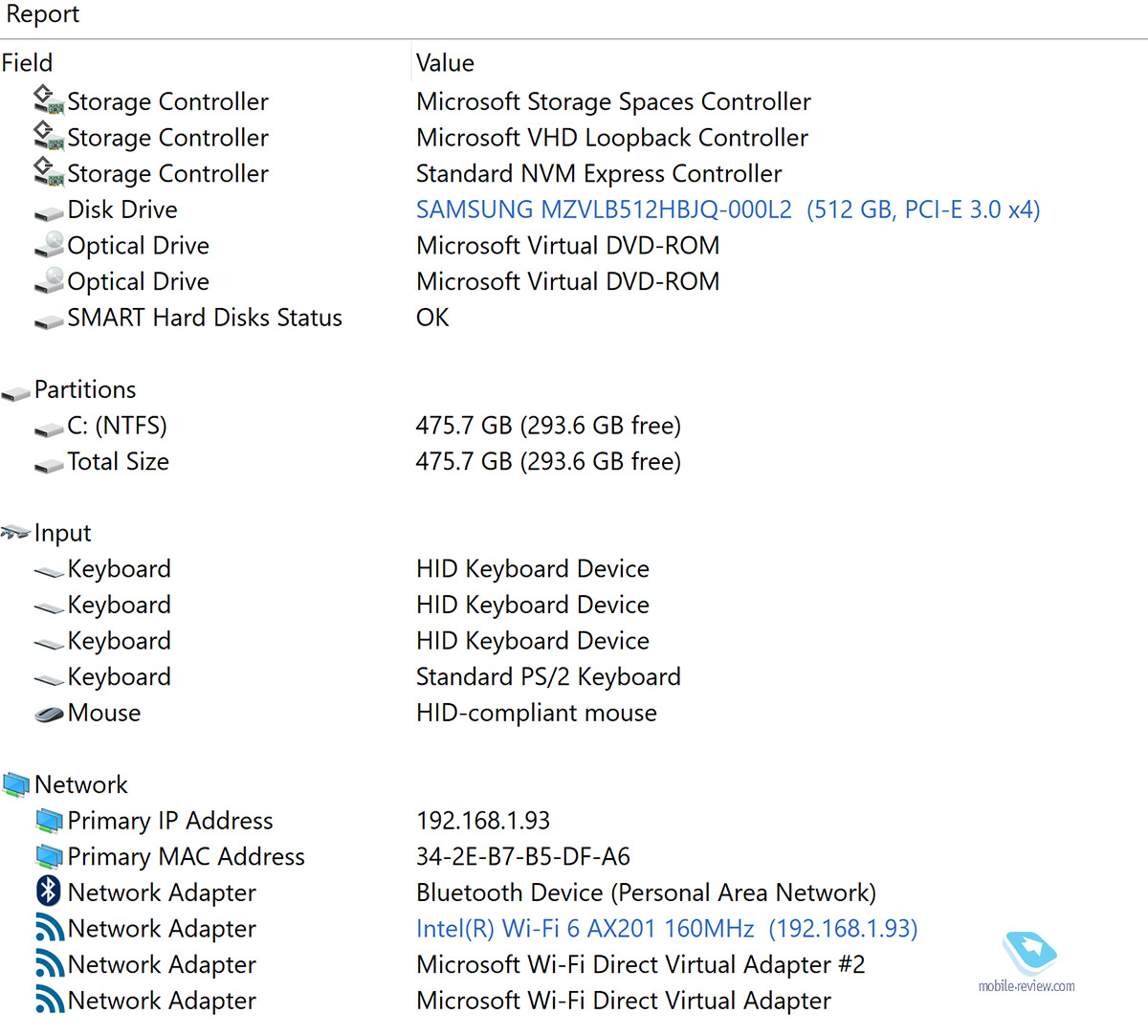Click the Bluetooth network adapter icon
Screen dimensions: 1148x1036
tap(48, 892)
